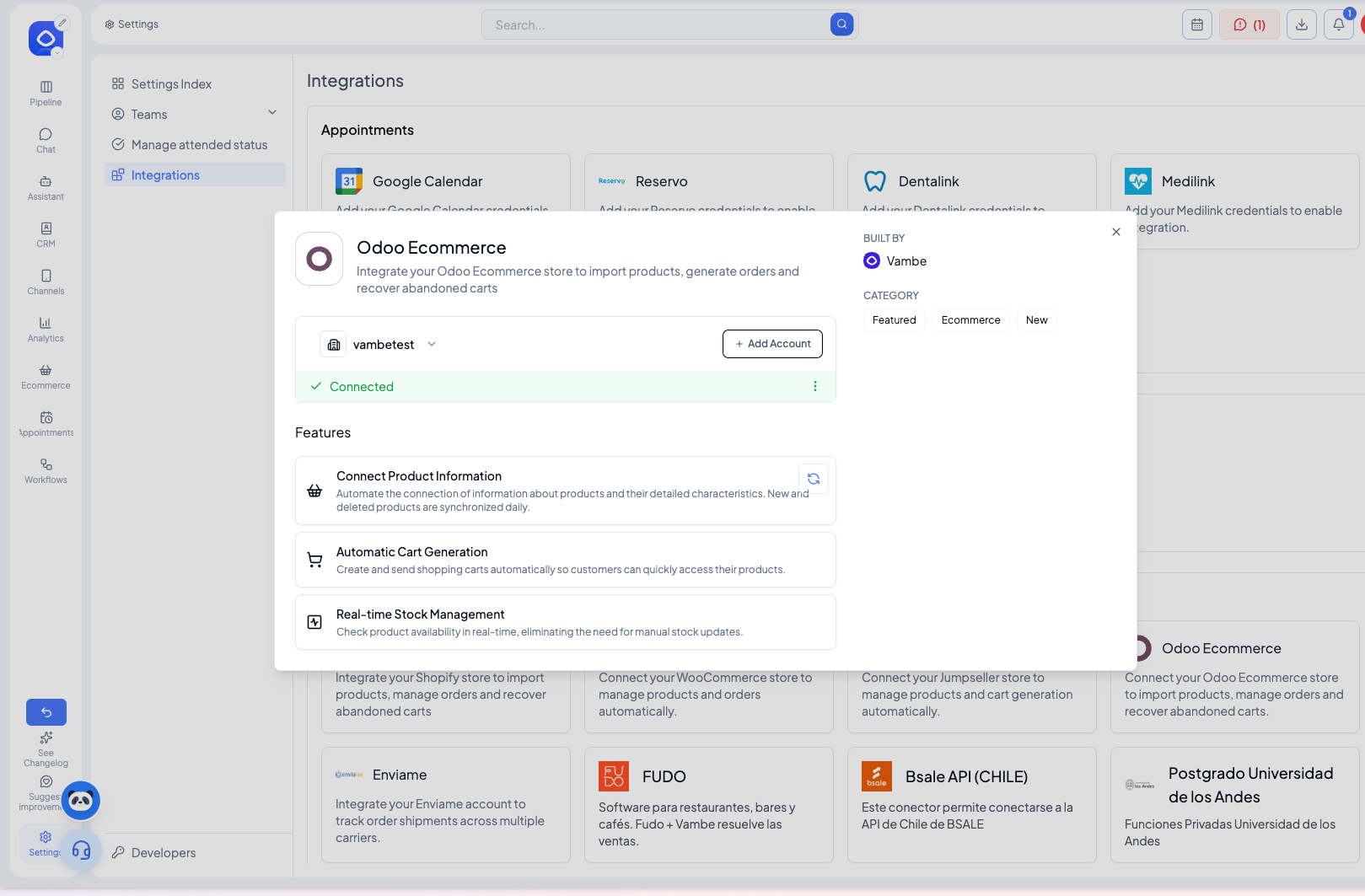
Task: Click the Ecommerce category tag
Action: coord(970,320)
